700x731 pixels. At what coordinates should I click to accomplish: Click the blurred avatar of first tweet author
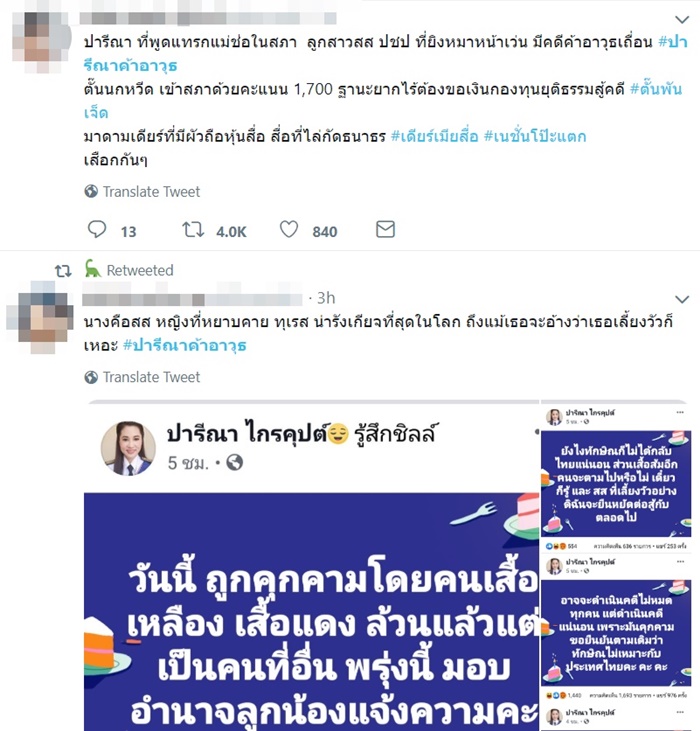coord(41,42)
